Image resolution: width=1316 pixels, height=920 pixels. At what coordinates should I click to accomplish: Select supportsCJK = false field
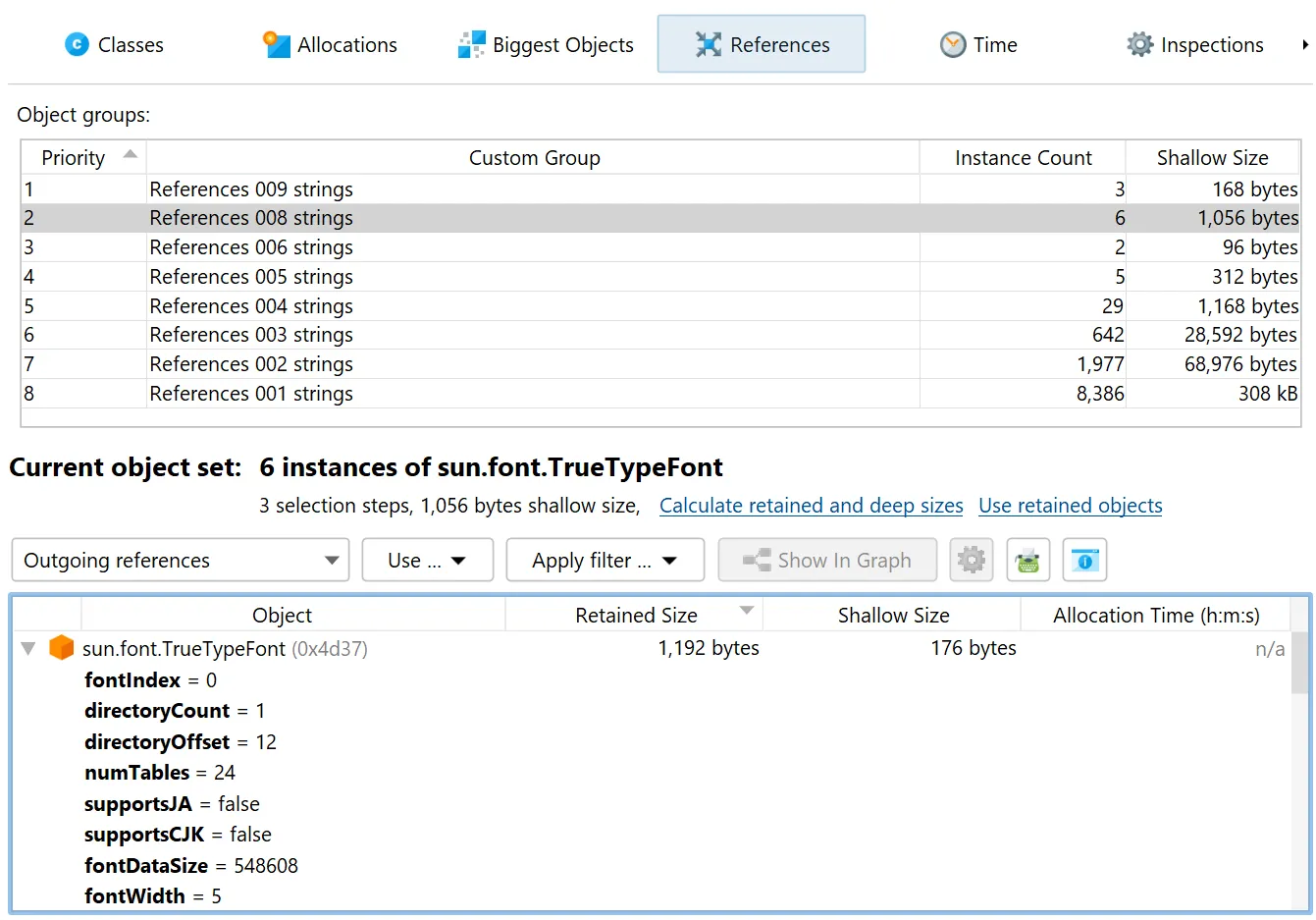click(178, 835)
